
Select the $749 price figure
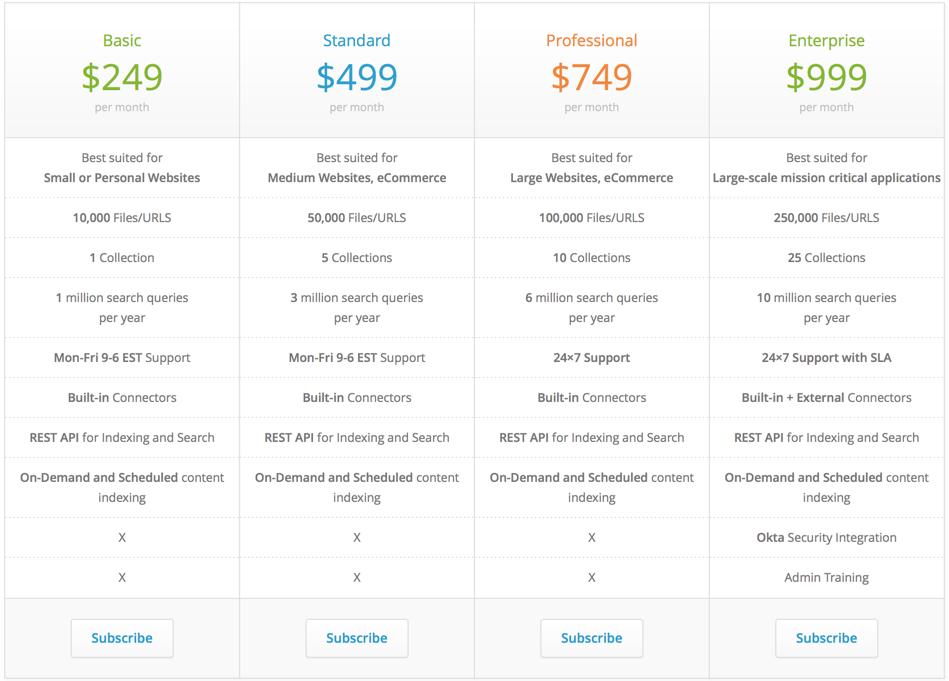592,77
